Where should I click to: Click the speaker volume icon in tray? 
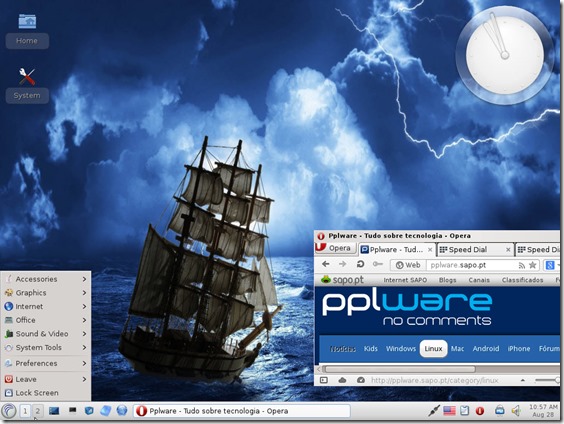pos(516,411)
